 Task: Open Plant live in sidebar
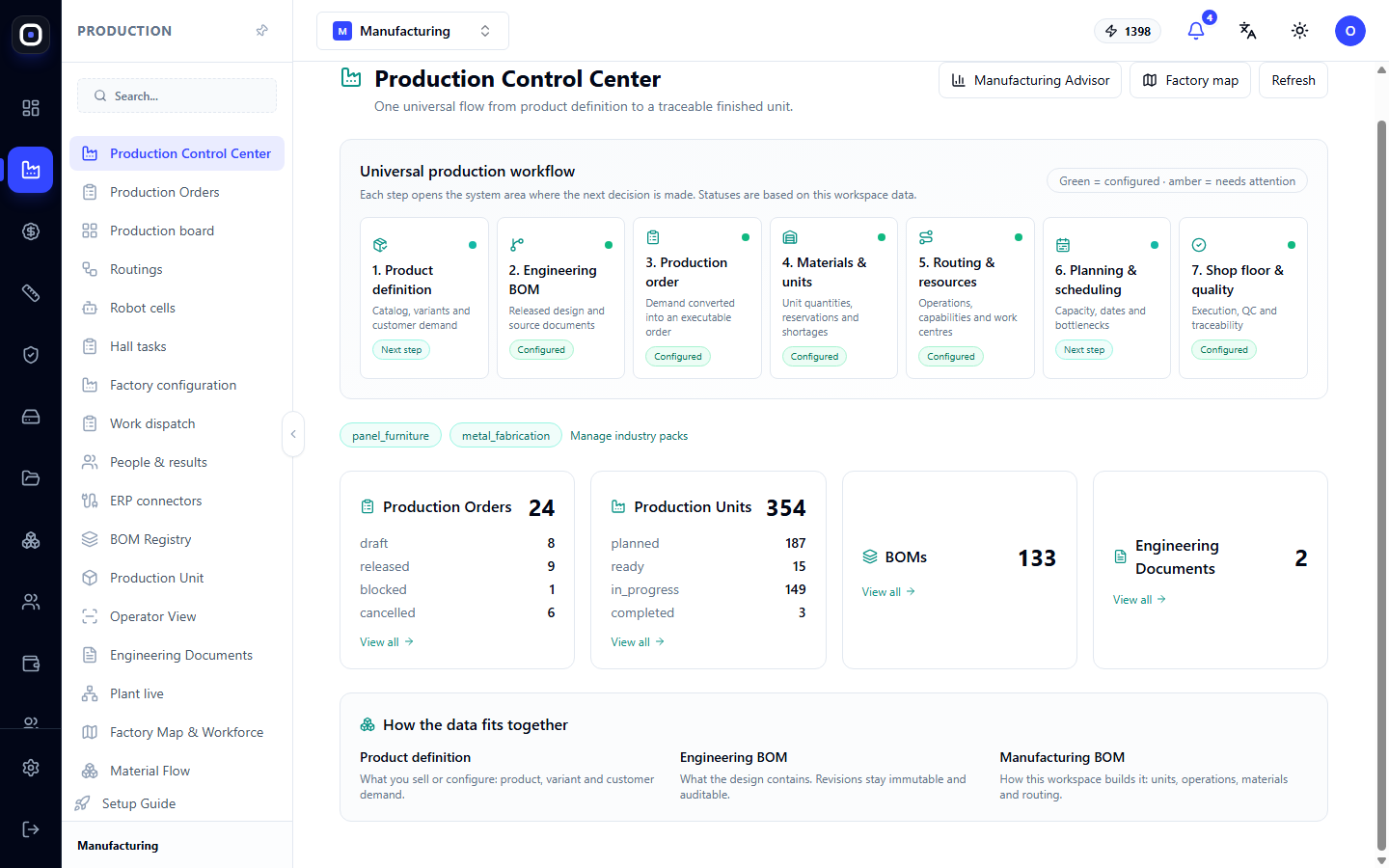177,693
